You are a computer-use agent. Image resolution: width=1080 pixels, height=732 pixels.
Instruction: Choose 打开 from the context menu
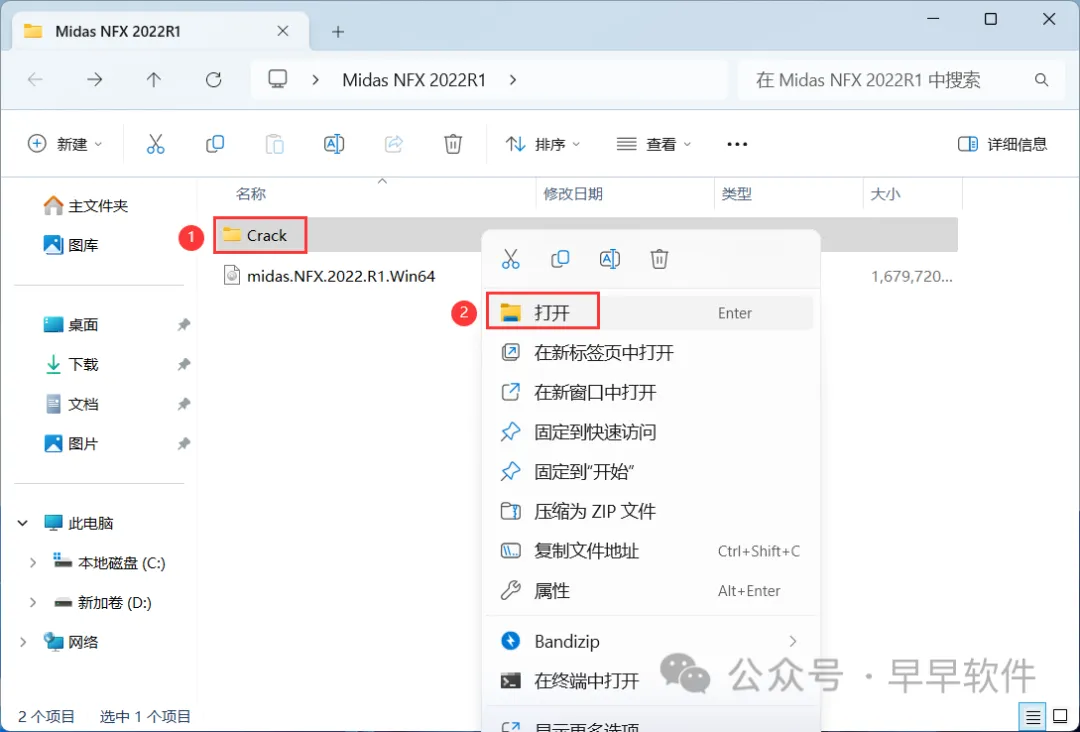click(x=650, y=313)
